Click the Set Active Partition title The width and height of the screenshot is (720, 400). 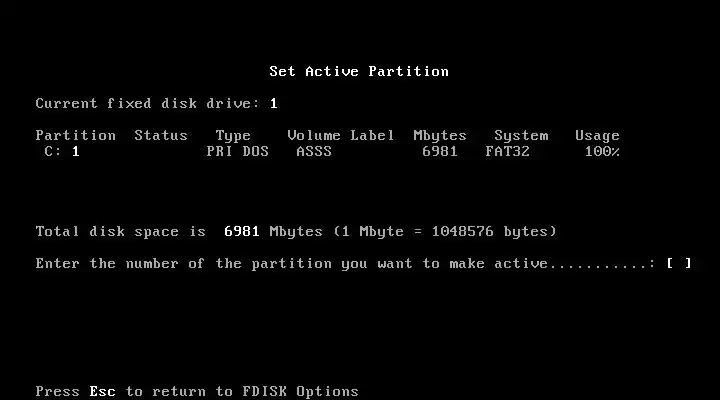pos(359,71)
